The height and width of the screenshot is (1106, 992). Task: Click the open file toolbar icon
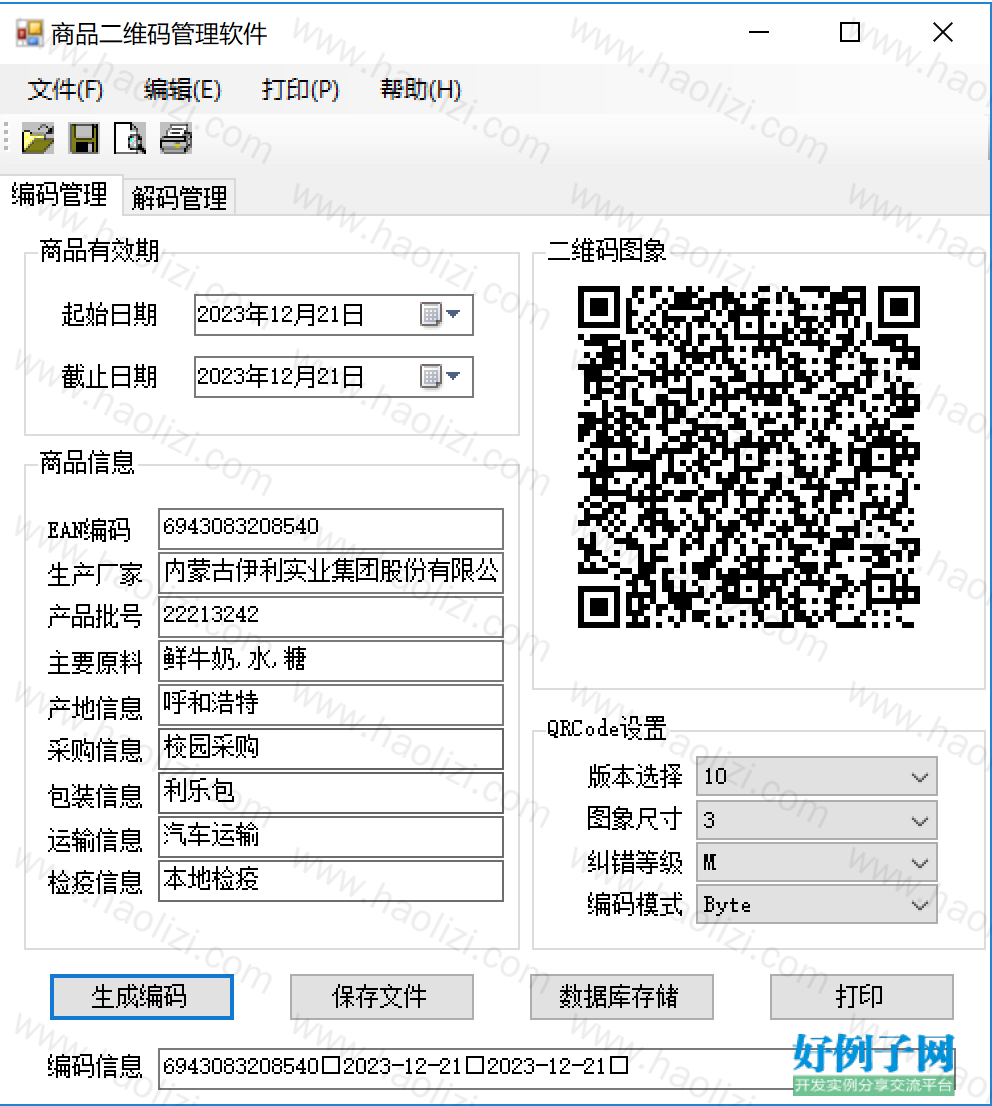37,138
